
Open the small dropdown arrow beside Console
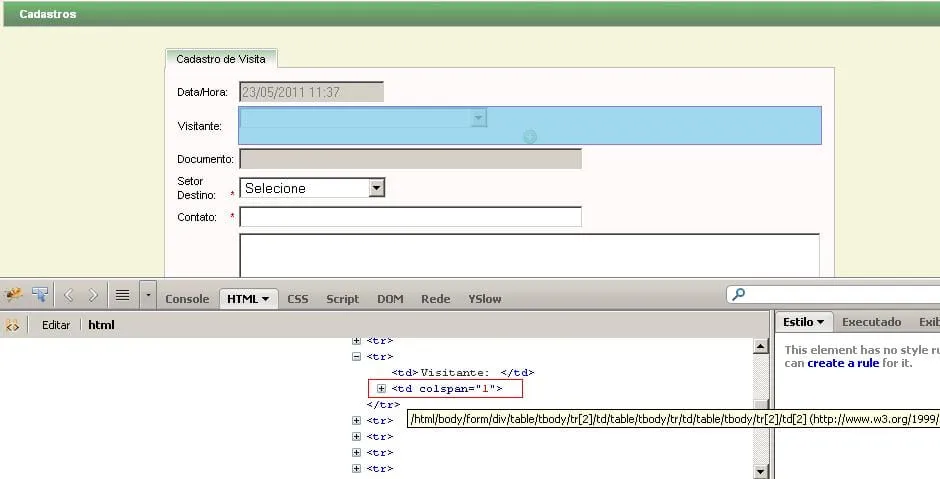[x=148, y=295]
